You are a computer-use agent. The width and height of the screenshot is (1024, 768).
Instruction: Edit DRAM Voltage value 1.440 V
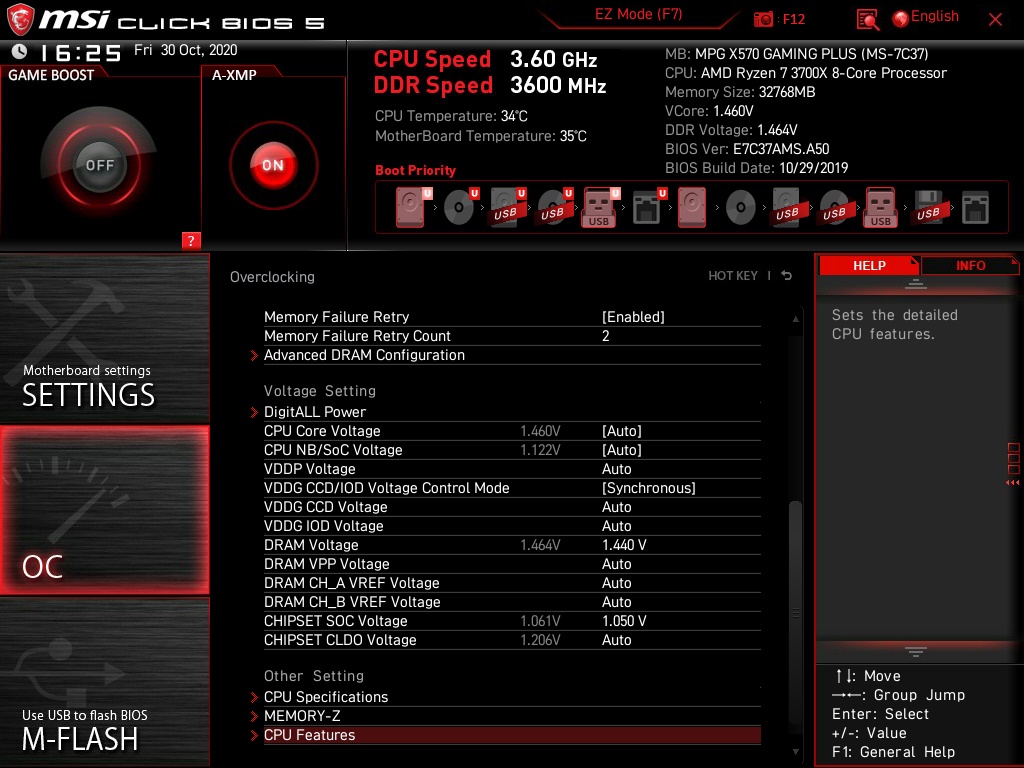point(624,545)
